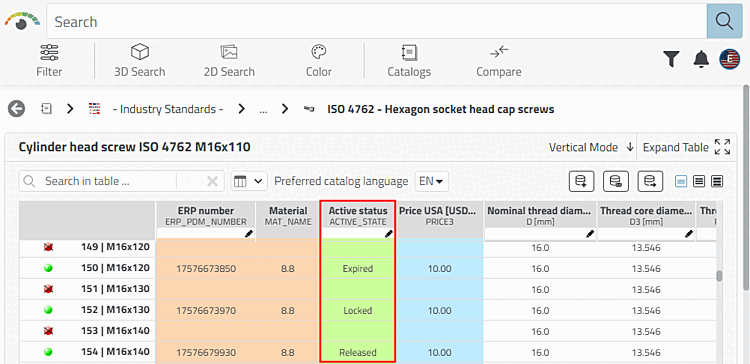The width and height of the screenshot is (750, 364).
Task: Click the Locked status cell
Action: pos(358,310)
